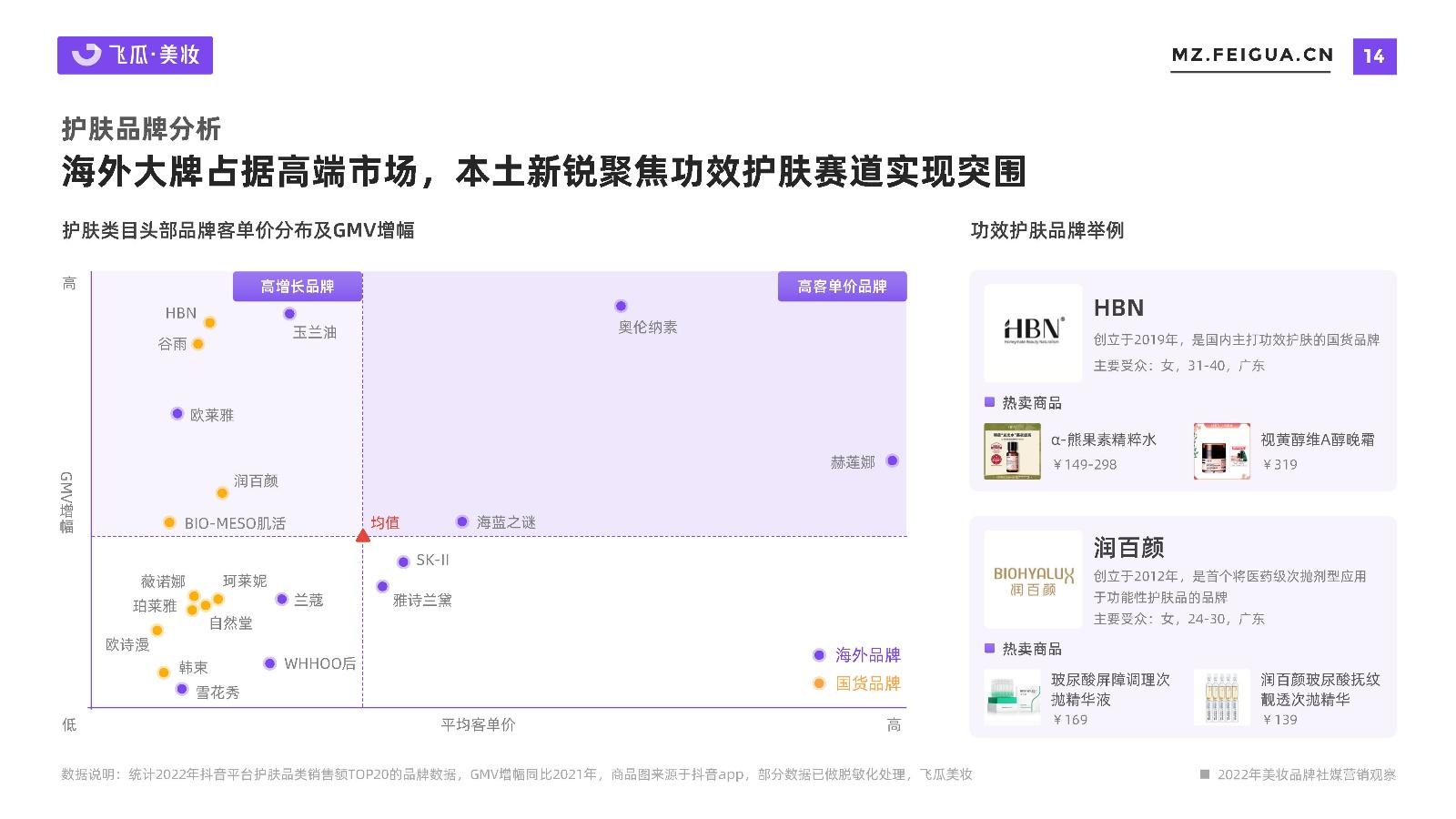The image size is (1456, 819).
Task: Click the 热卖商品 bullet under 润百颜
Action: click(989, 648)
